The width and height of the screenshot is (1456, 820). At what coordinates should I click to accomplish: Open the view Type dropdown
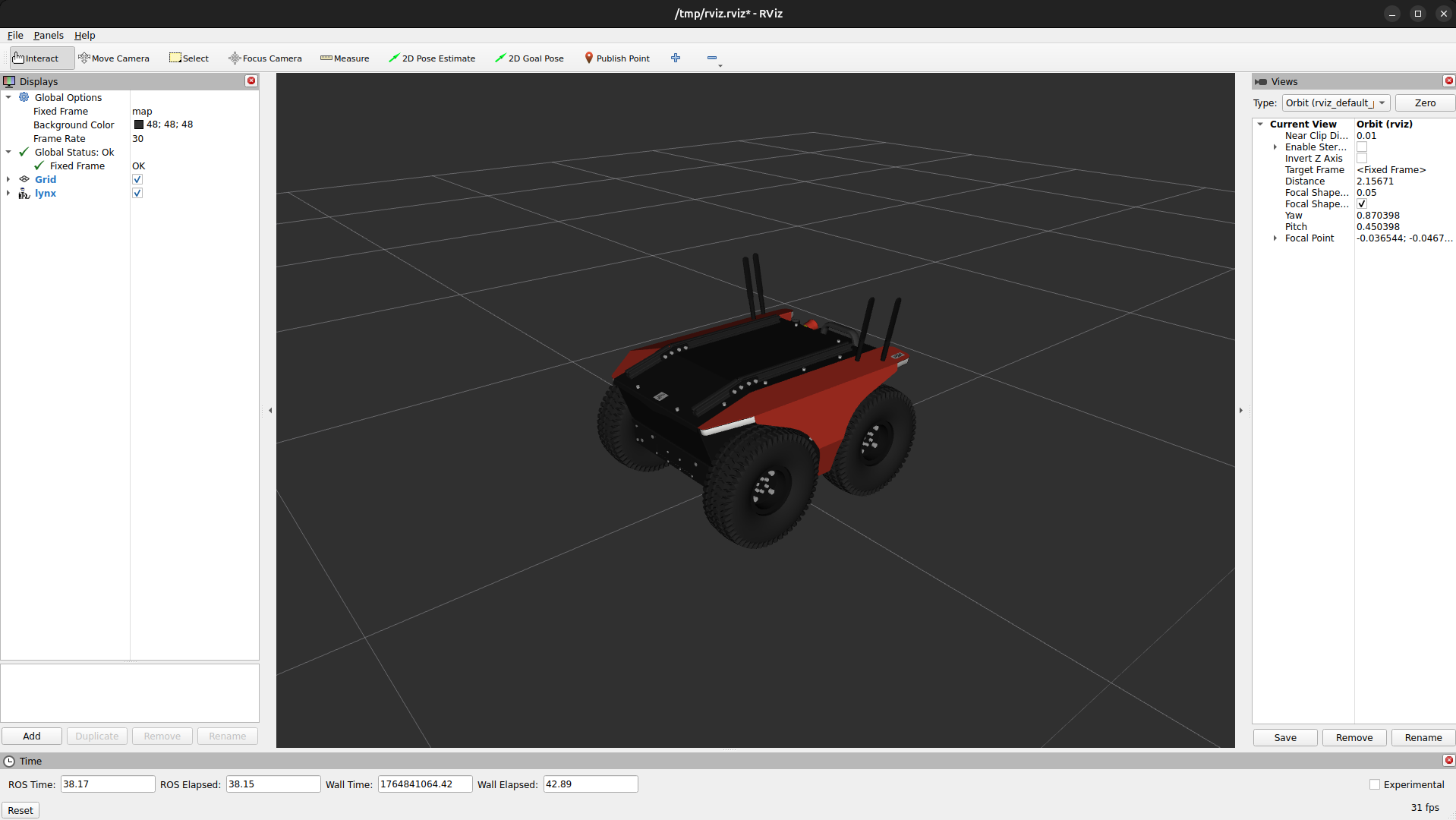pos(1335,103)
